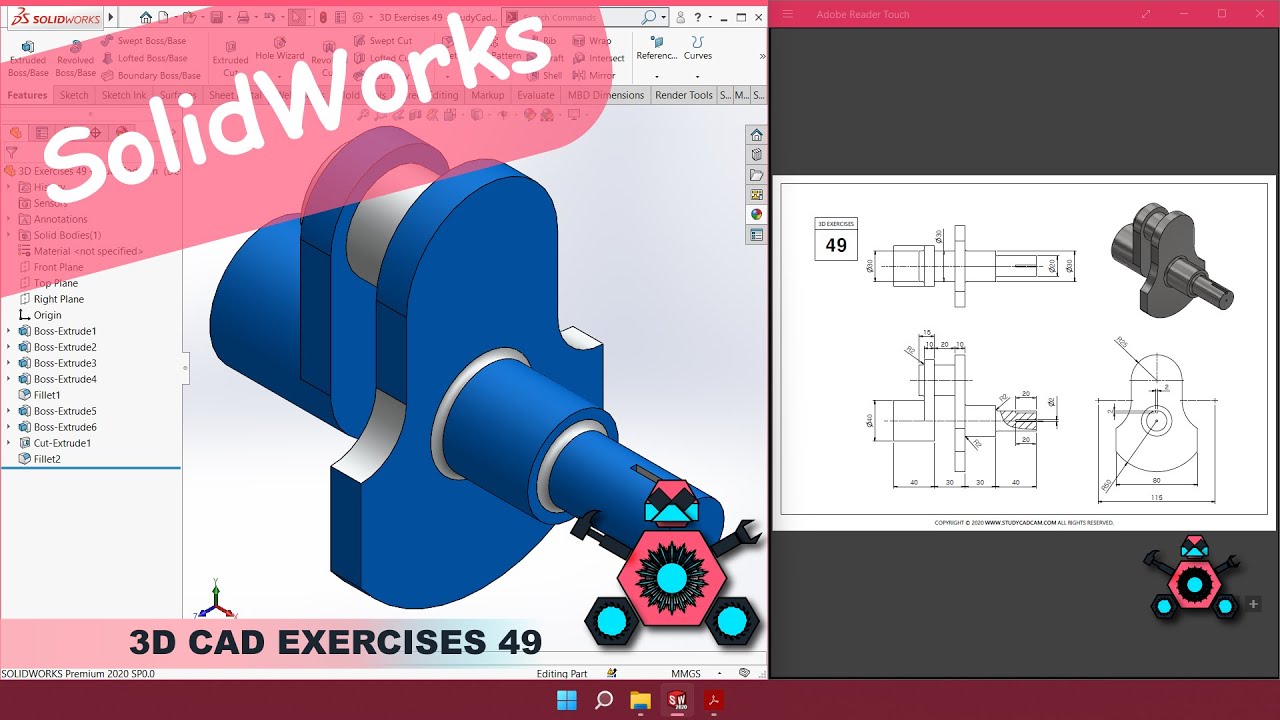Switch to the Evaluate tab
The height and width of the screenshot is (720, 1280).
tap(535, 95)
